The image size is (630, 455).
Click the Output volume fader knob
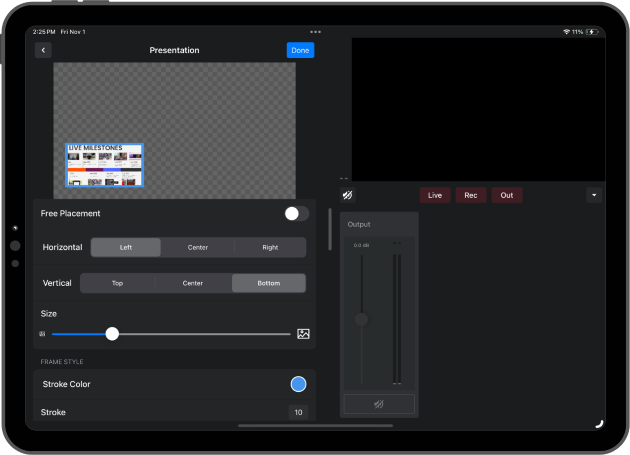(361, 319)
